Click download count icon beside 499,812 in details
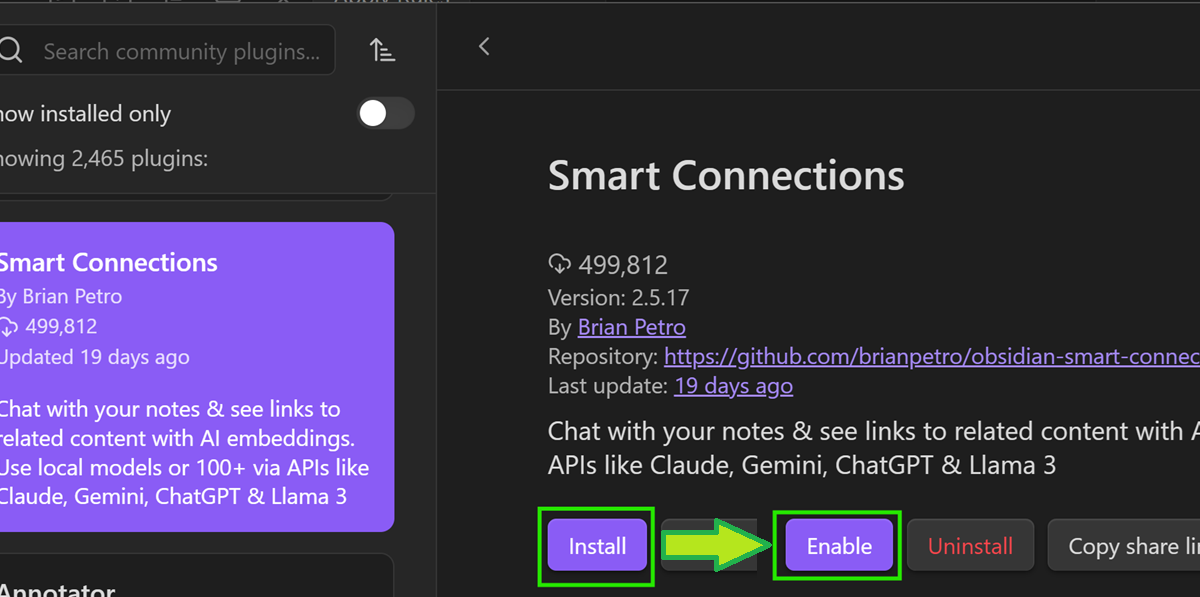Screen dimensions: 1200x597 coord(558,265)
